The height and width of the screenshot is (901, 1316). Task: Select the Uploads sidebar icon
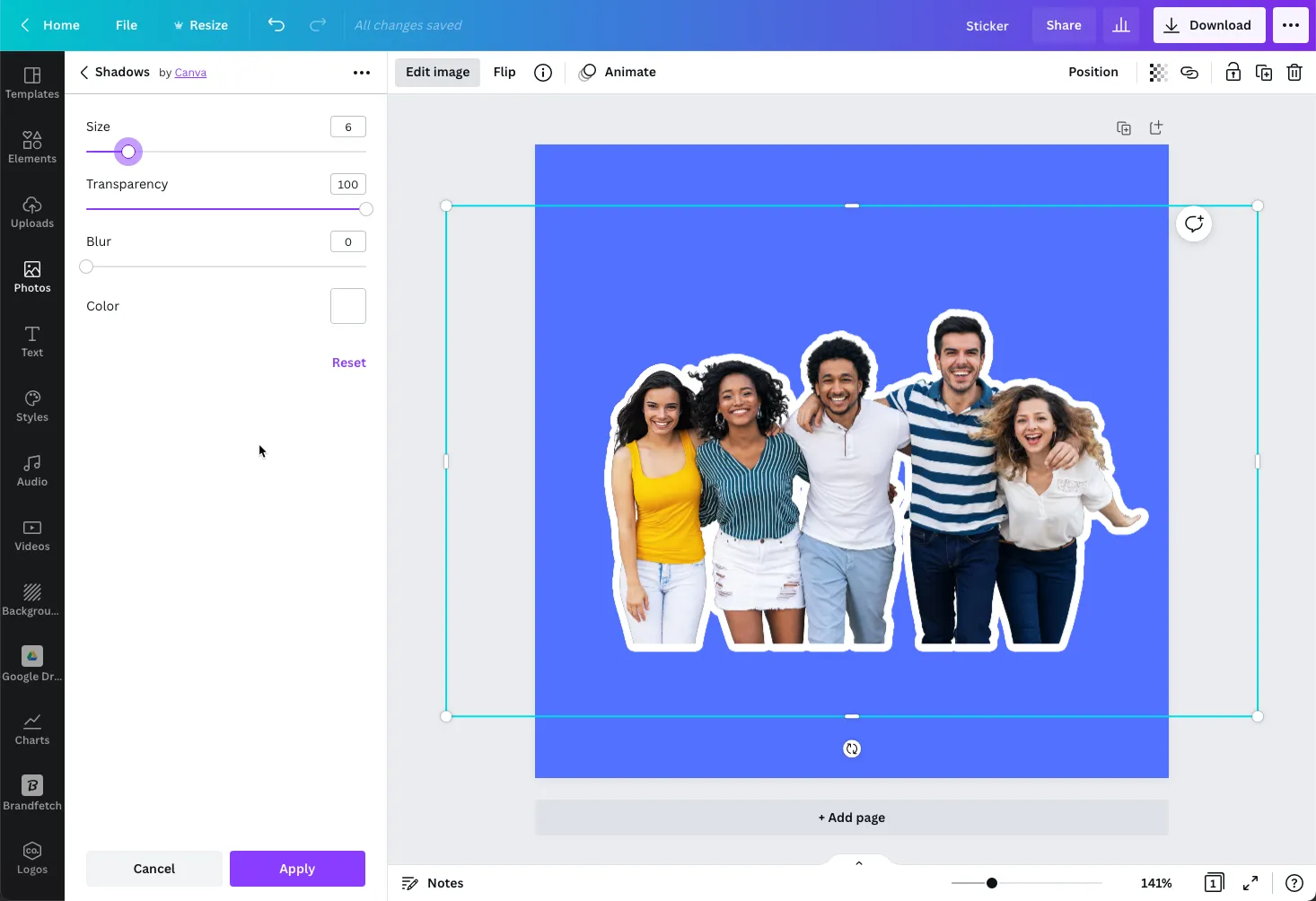click(32, 211)
